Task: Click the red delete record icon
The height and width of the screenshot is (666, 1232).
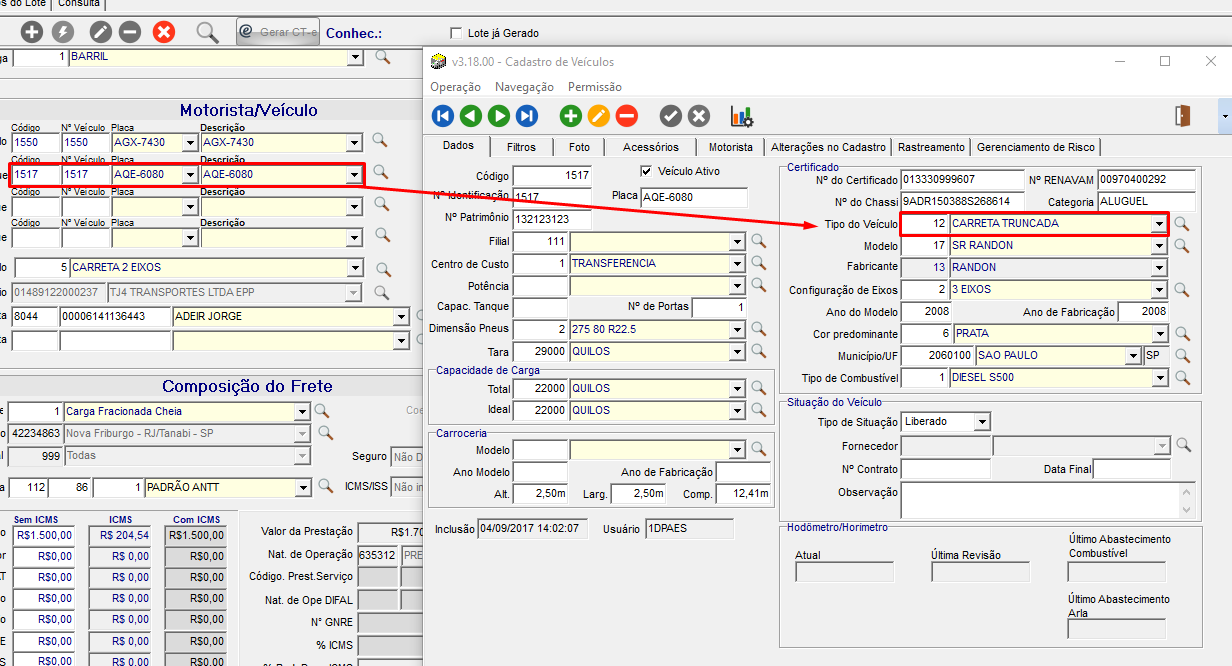Action: coord(627,116)
